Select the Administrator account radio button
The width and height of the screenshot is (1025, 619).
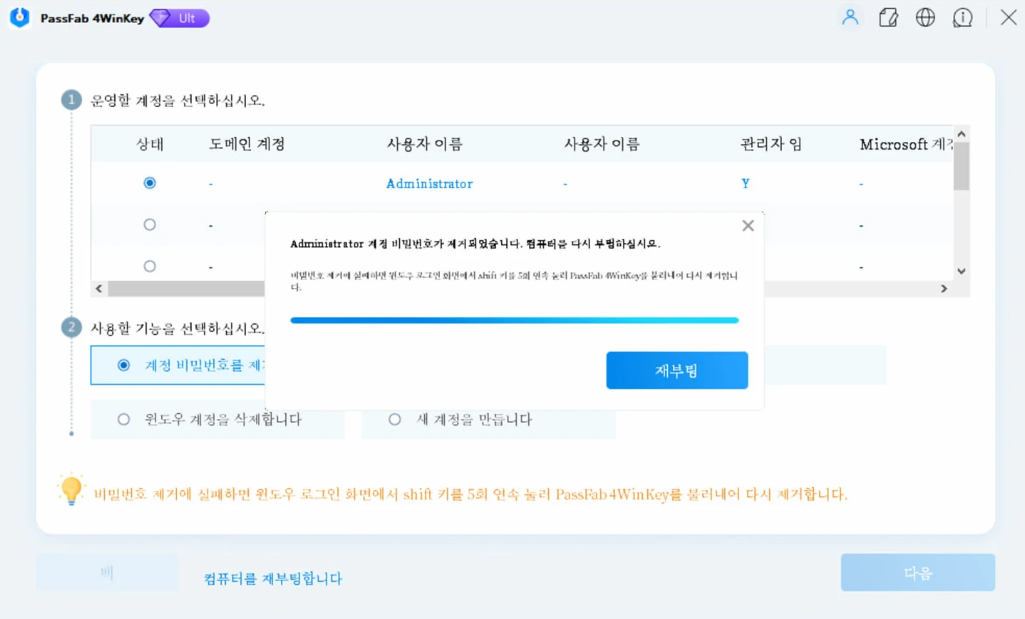click(150, 183)
